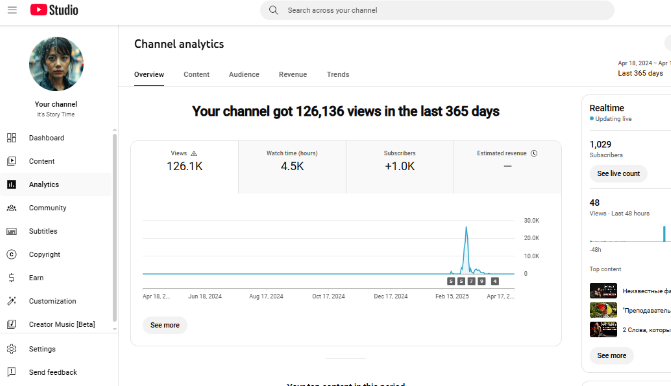Click the 'Преподаватель' top content title
Screen dimensions: 671x386
click(x=647, y=310)
